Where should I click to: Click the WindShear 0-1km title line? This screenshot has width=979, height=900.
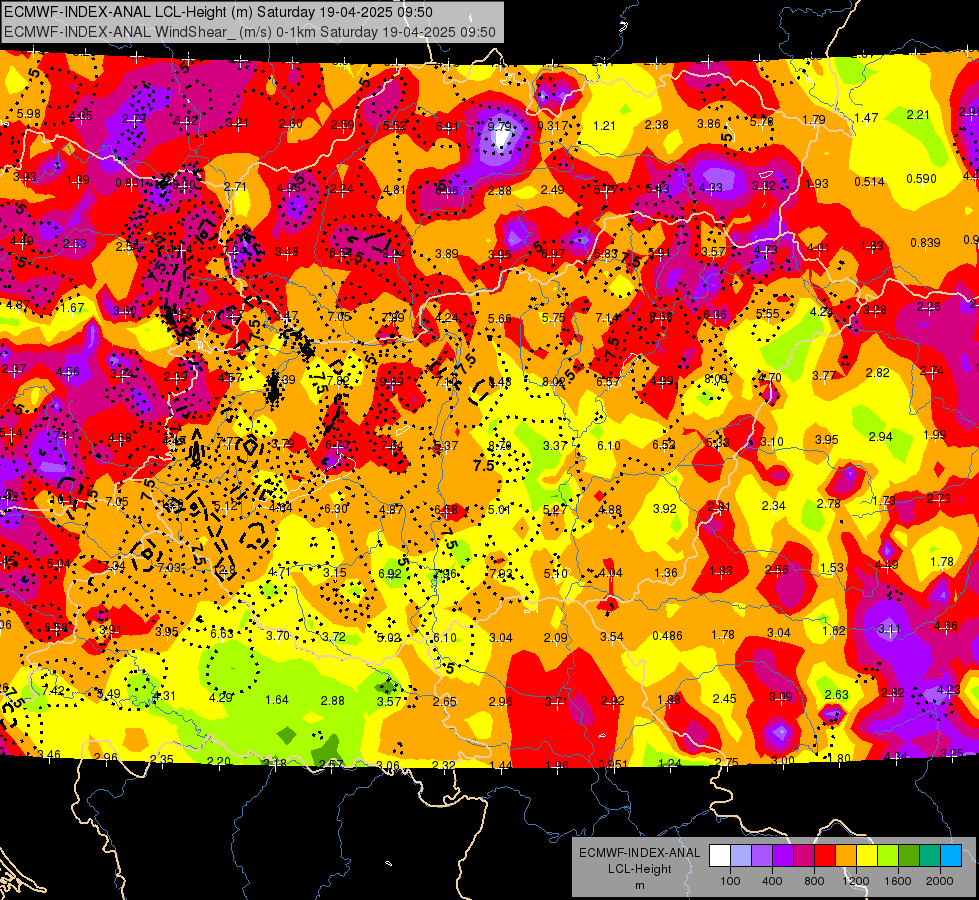pyautogui.click(x=250, y=32)
